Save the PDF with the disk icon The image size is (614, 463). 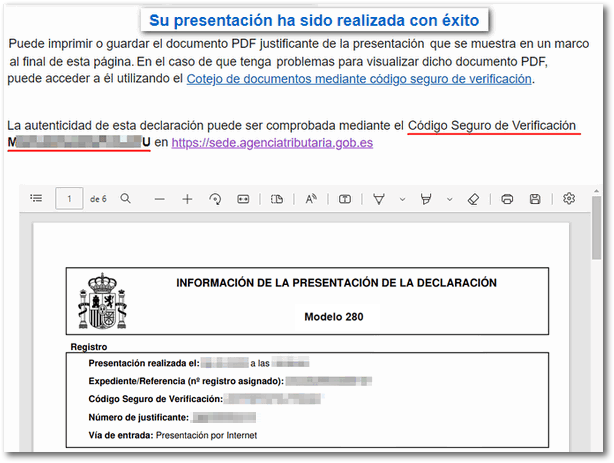[x=535, y=199]
